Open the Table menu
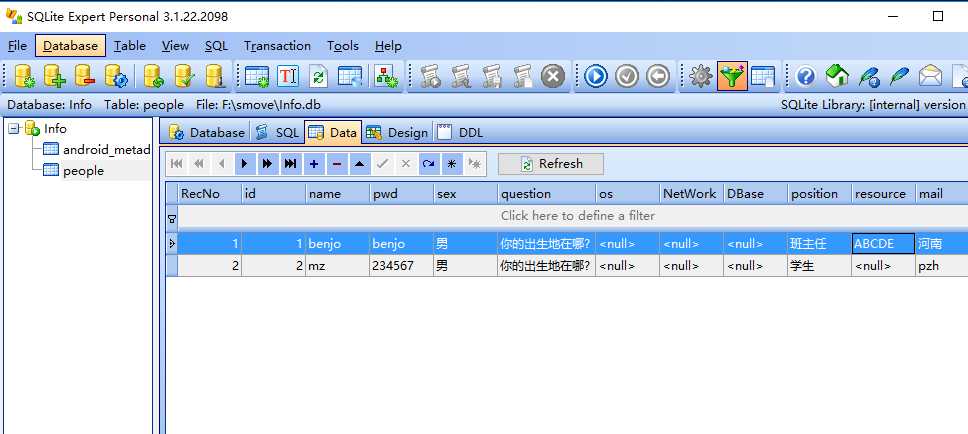This screenshot has height=434, width=968. tap(130, 46)
